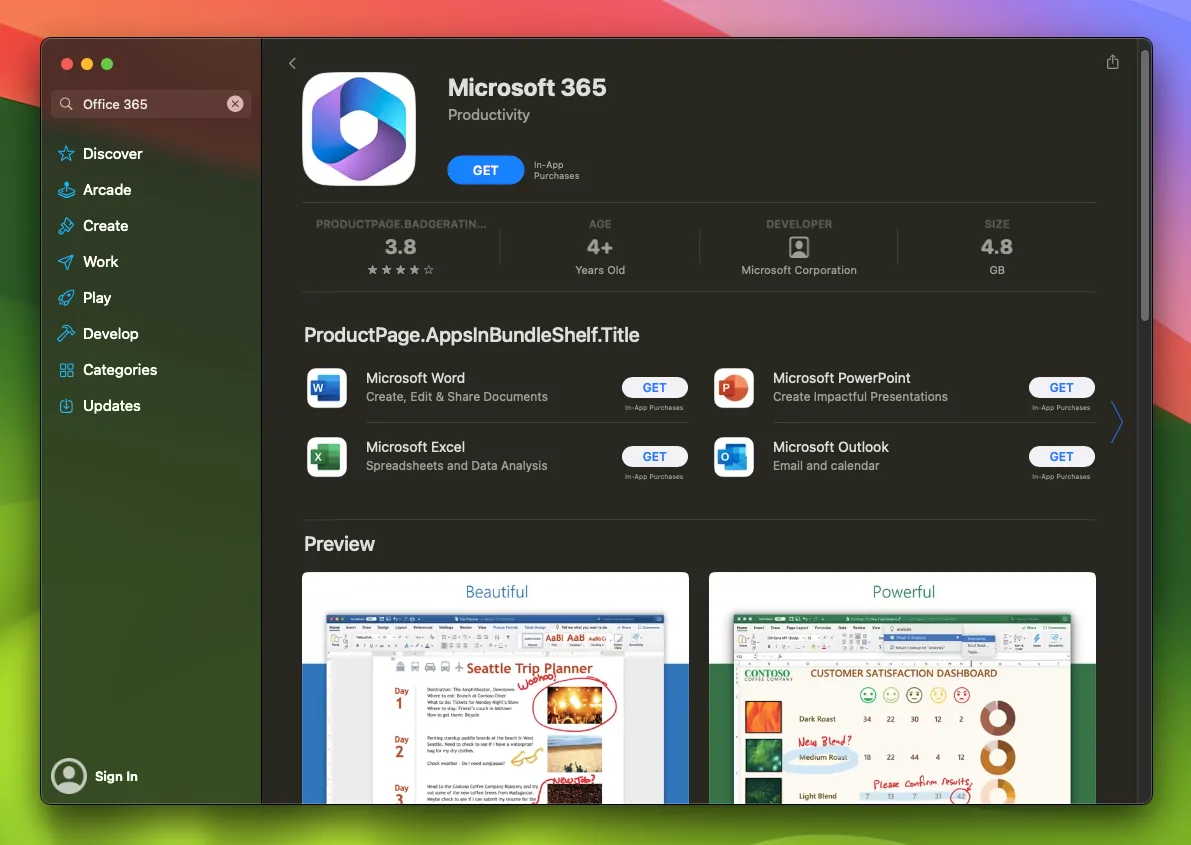The height and width of the screenshot is (845, 1191).
Task: Expand the apps bundle shelf with right chevron
Action: pyautogui.click(x=1117, y=422)
